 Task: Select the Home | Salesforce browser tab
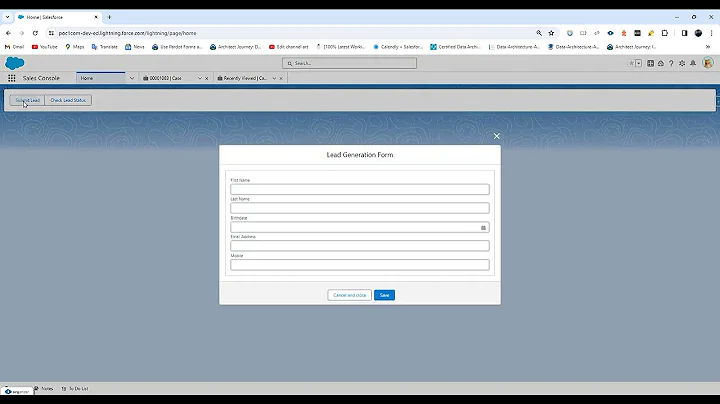tap(57, 17)
